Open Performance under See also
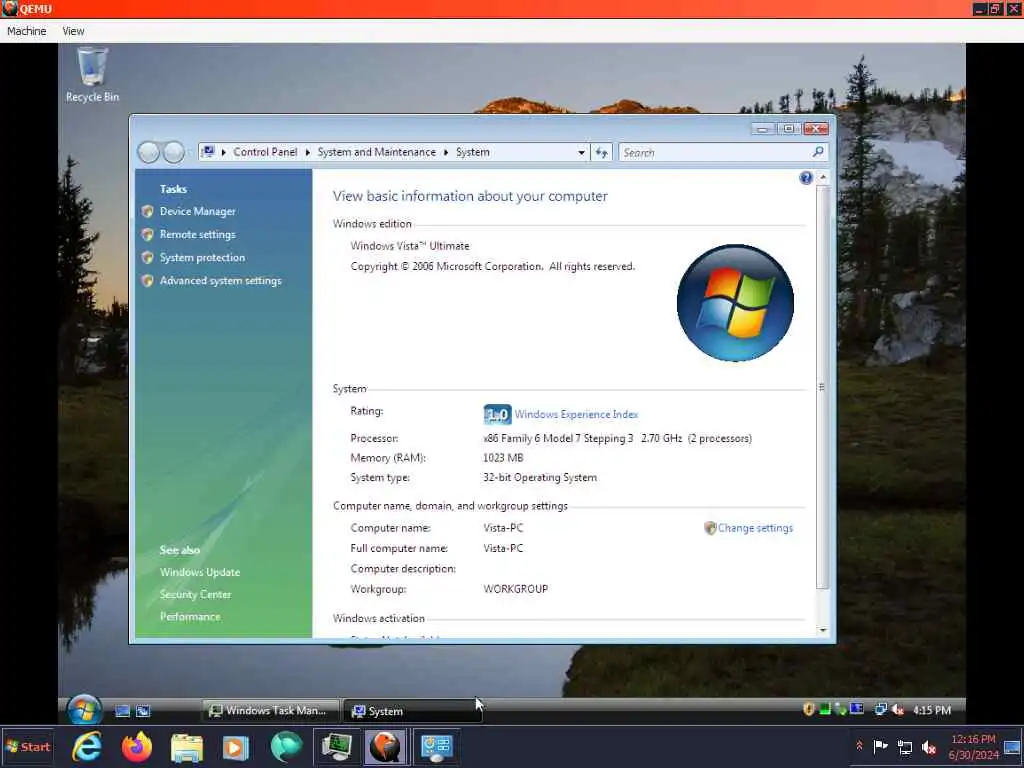 [190, 616]
